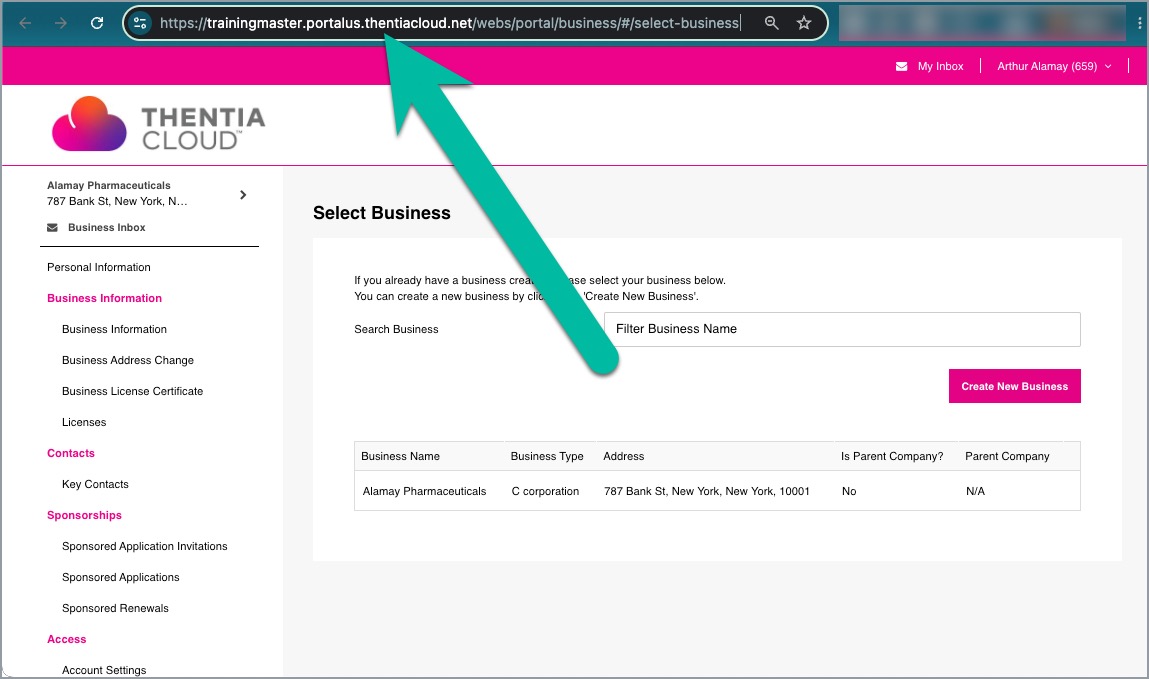Click the page URL in the address bar

click(x=449, y=23)
